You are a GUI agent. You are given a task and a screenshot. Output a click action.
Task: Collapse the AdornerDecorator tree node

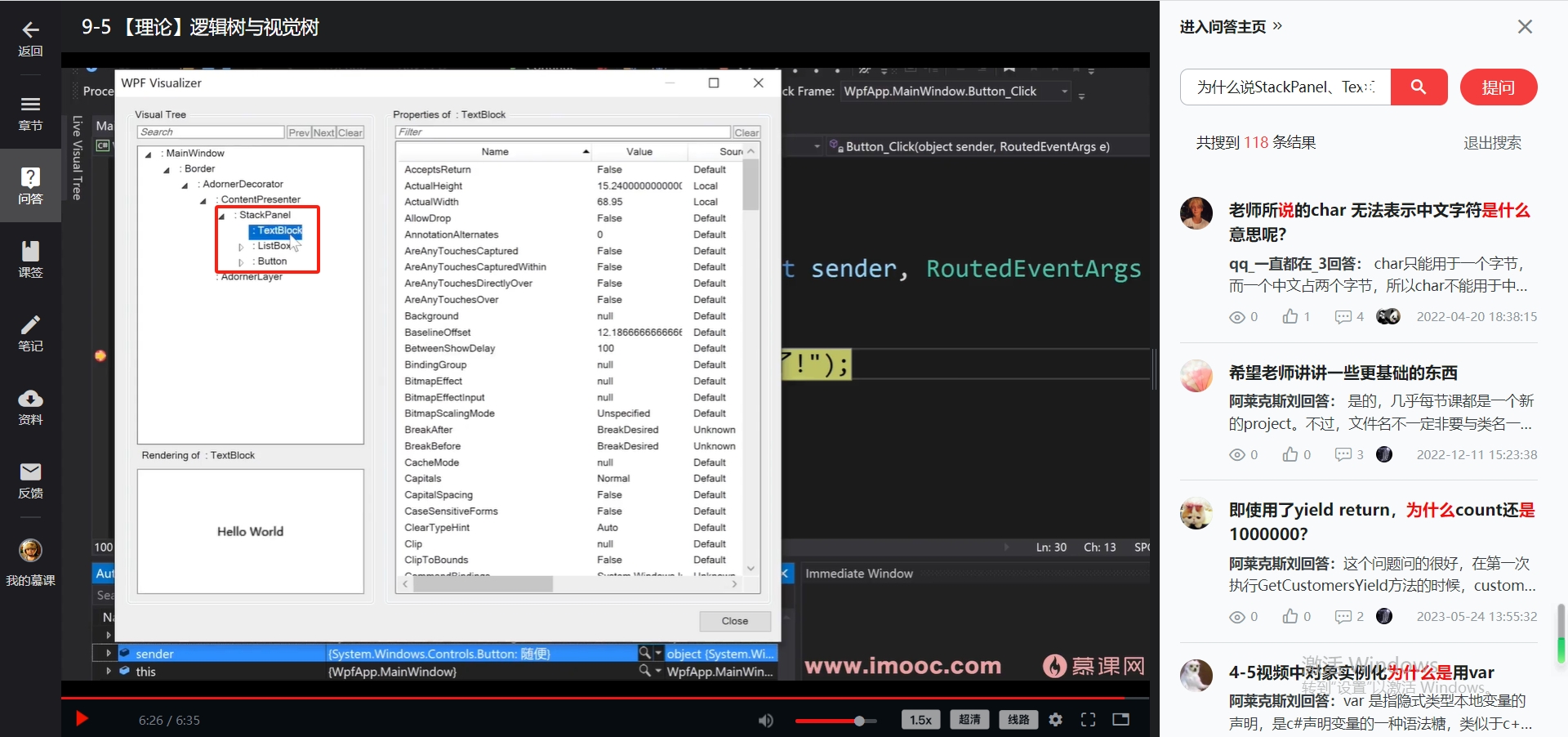click(185, 185)
